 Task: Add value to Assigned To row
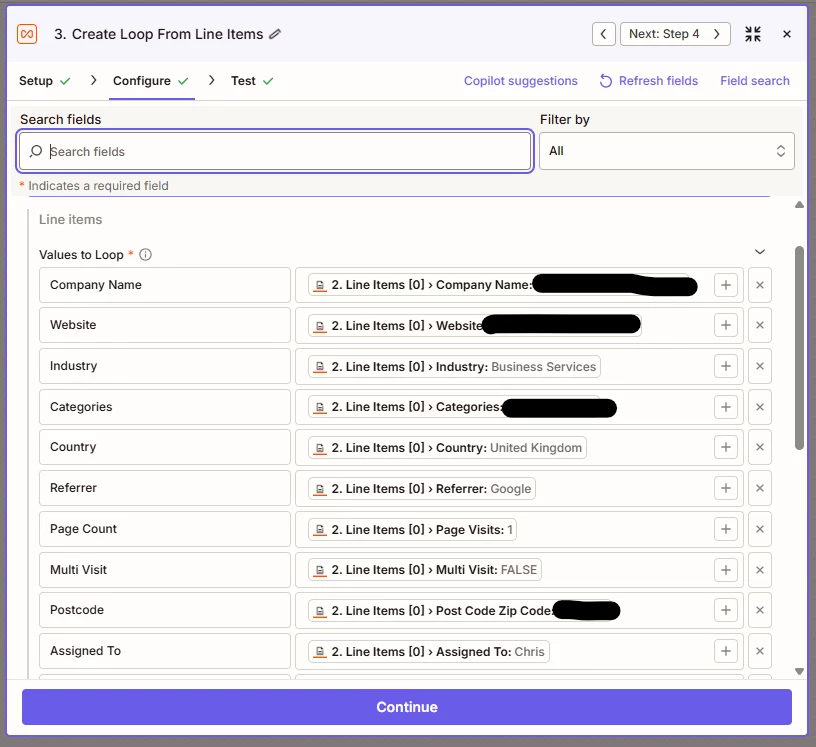[x=726, y=651]
